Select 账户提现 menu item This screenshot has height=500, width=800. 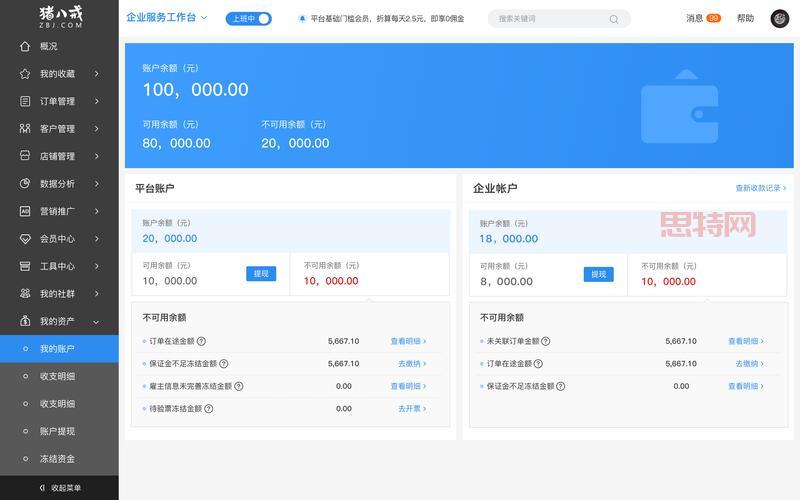(59, 432)
